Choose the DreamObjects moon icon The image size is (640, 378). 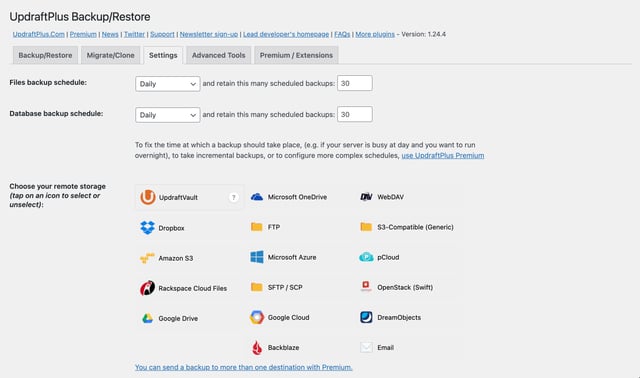(x=366, y=317)
